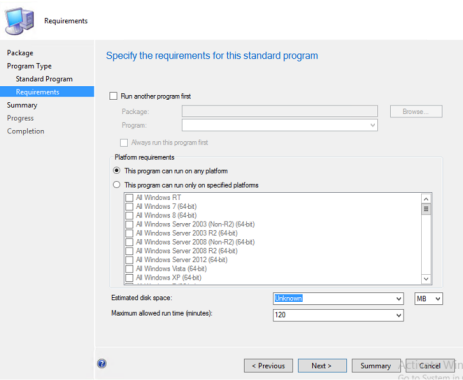Screen dimensions: 463x380
Task: Go to Completion step in sidebar
Action: (26, 131)
